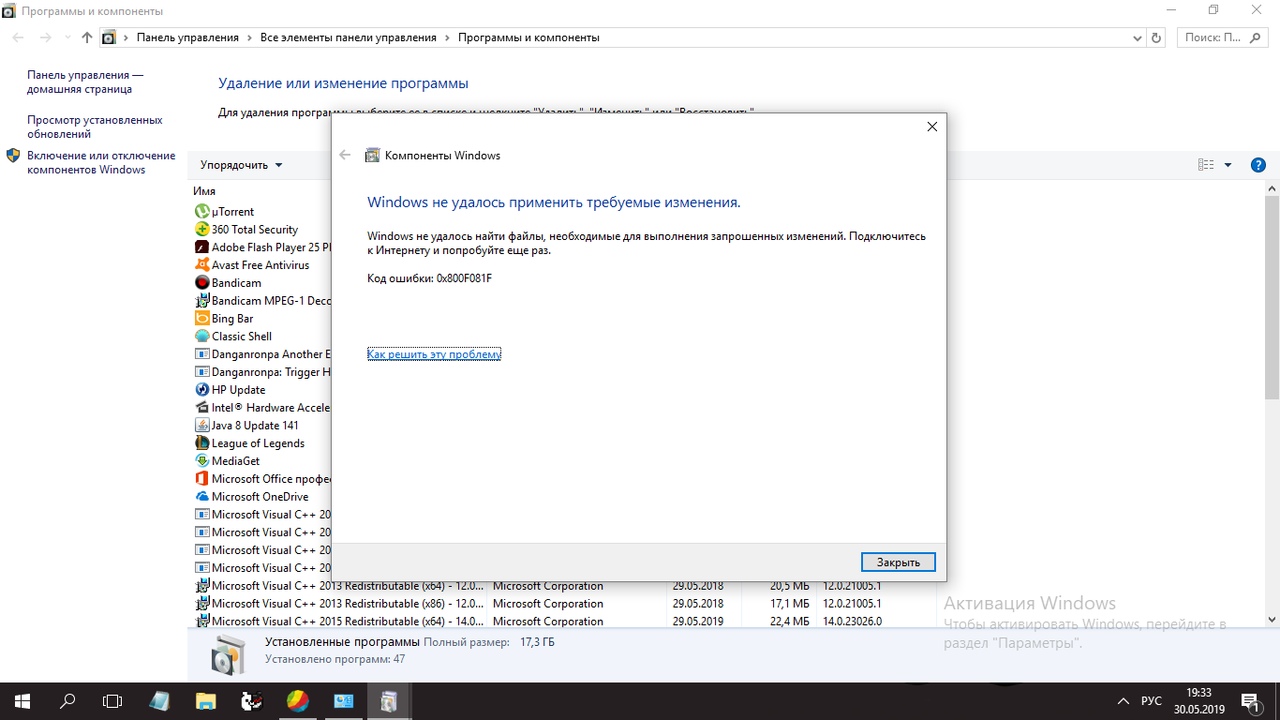Select the MediaGet program icon
Image resolution: width=1280 pixels, height=720 pixels.
[203, 461]
